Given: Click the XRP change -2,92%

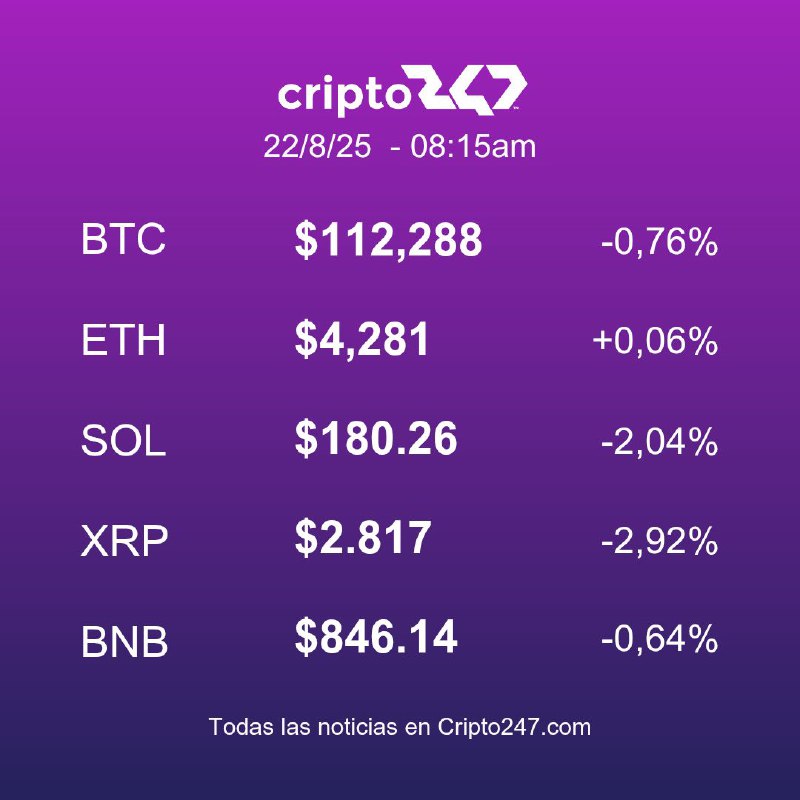Looking at the screenshot, I should point(660,541).
